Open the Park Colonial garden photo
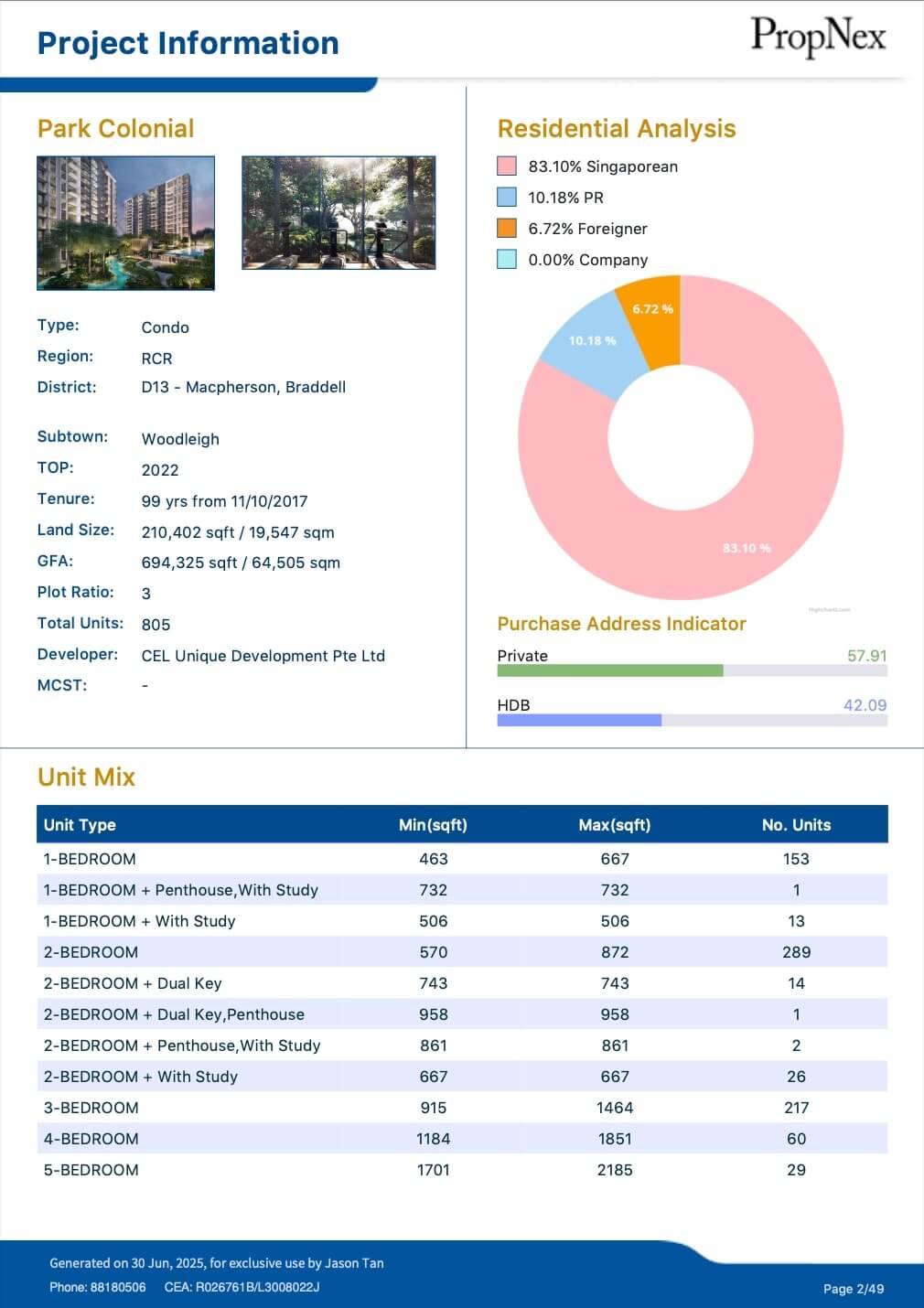This screenshot has height=1308, width=924. [338, 213]
